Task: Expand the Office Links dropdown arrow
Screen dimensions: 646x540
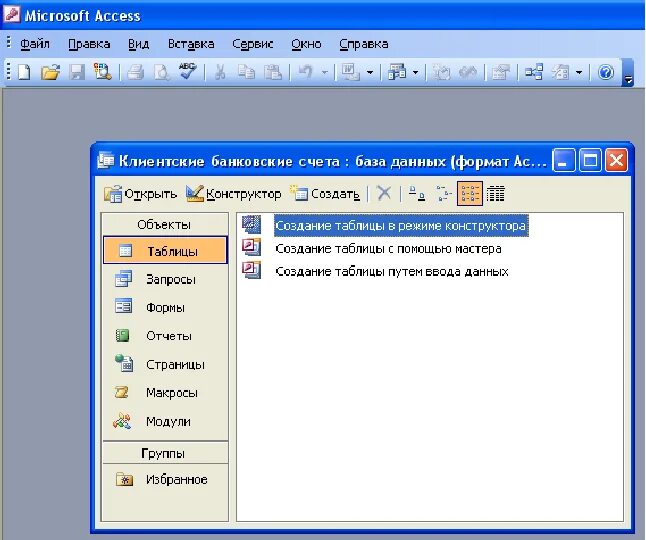Action: click(370, 72)
